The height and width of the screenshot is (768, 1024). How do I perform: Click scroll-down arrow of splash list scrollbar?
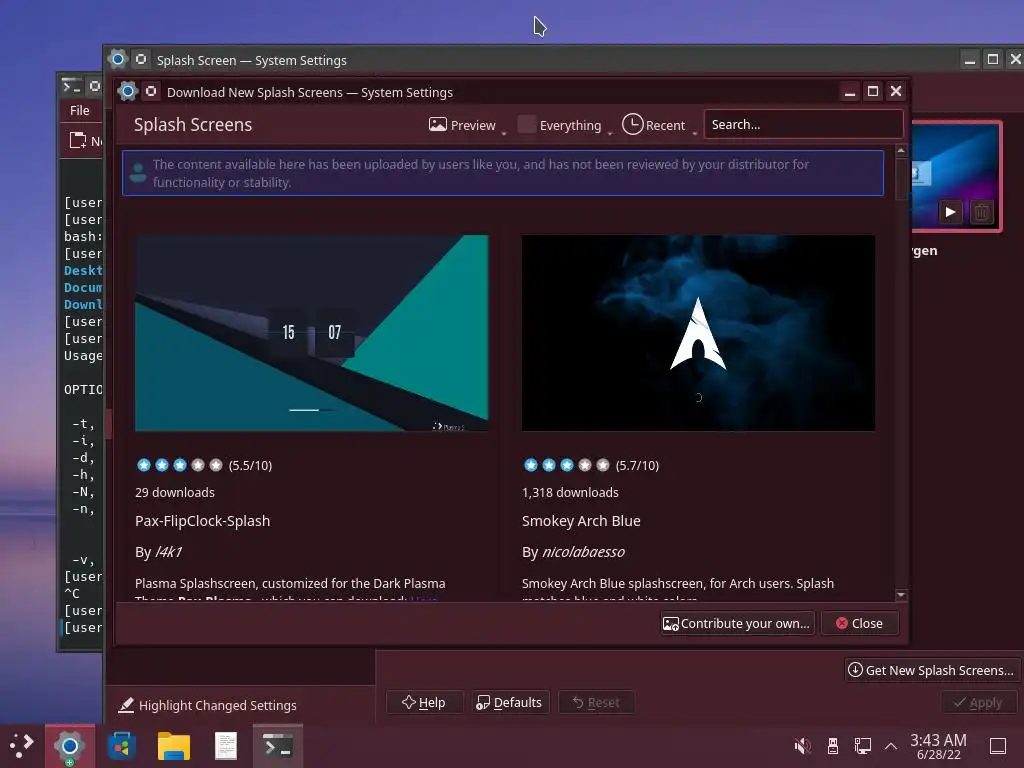(901, 595)
